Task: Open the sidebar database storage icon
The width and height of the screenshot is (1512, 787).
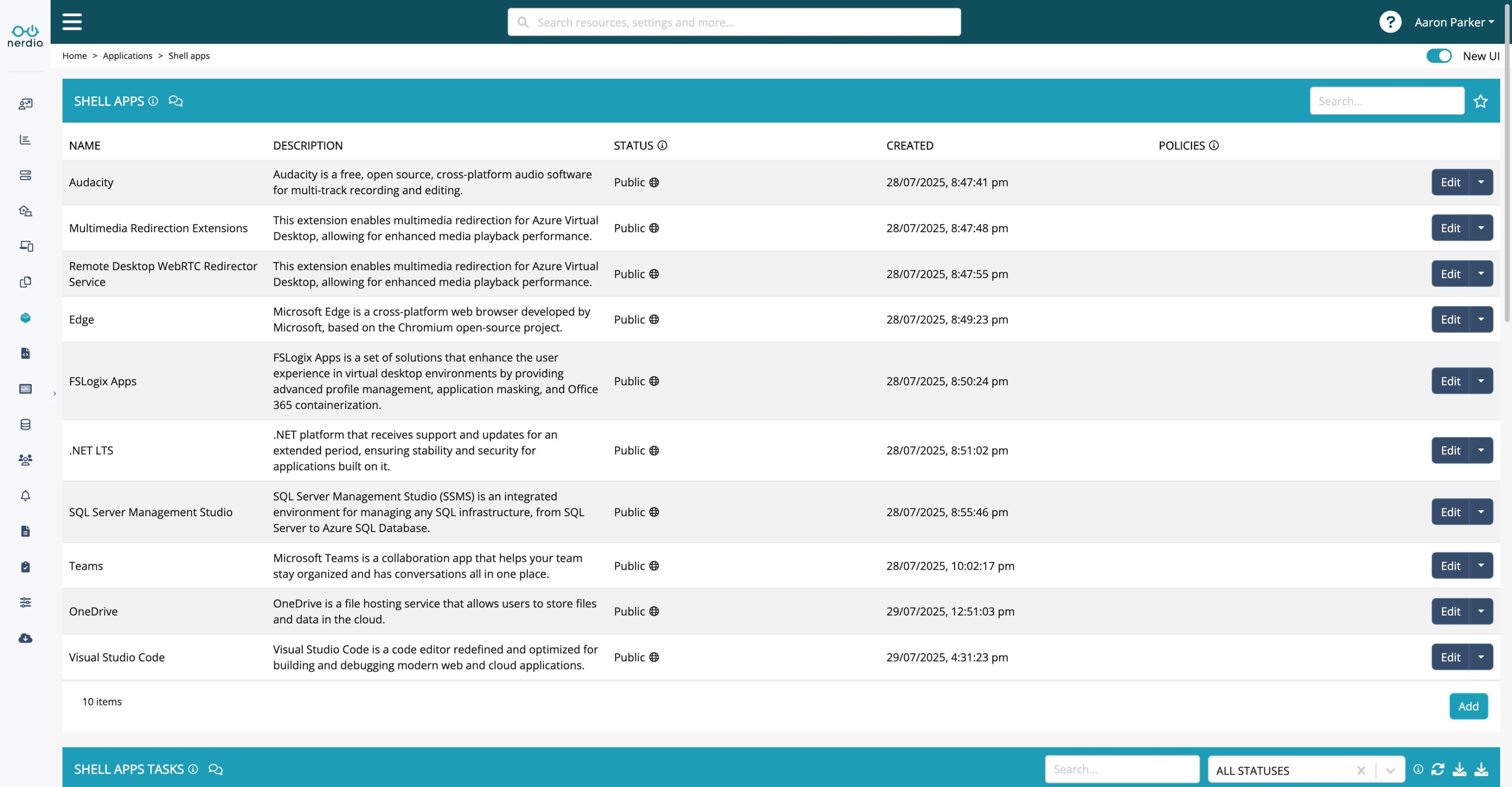Action: point(25,424)
